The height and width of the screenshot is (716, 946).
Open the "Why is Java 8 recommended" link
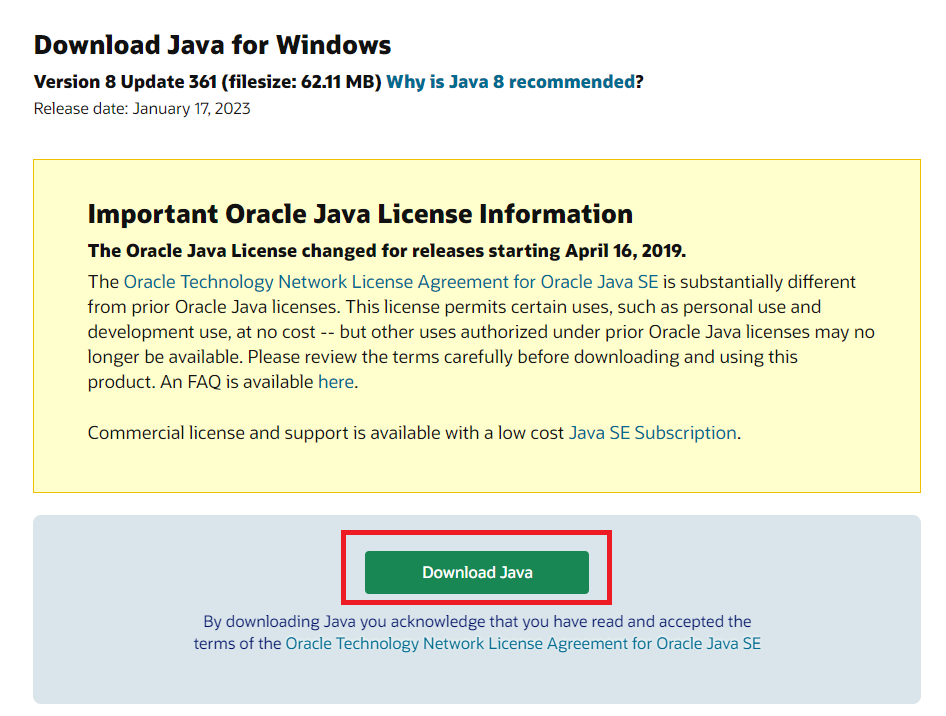(510, 81)
